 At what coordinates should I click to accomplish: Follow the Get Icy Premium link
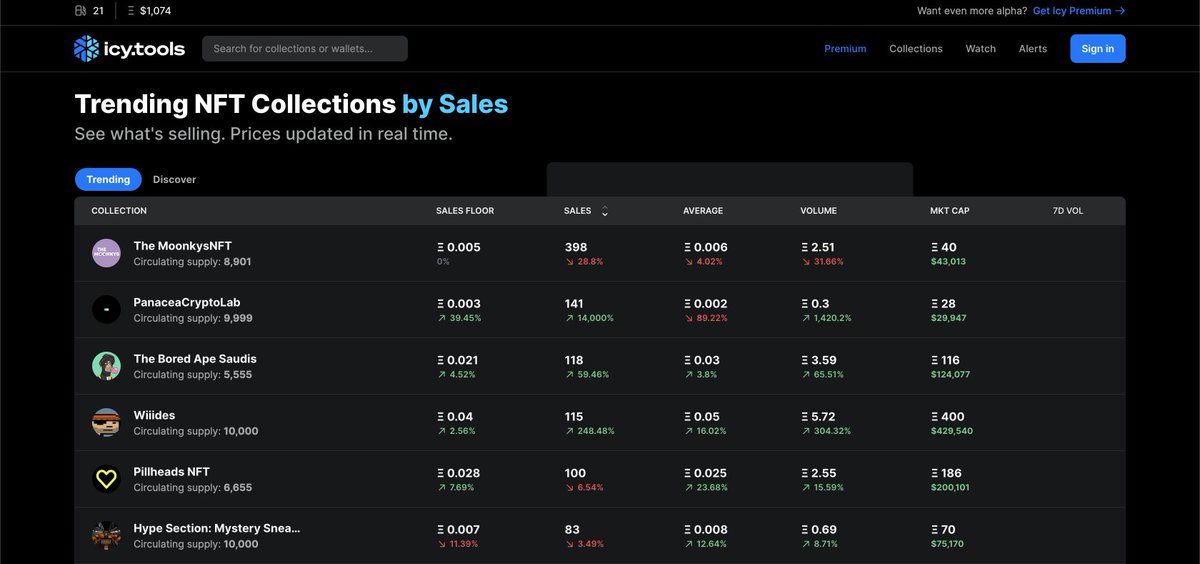pos(1078,11)
